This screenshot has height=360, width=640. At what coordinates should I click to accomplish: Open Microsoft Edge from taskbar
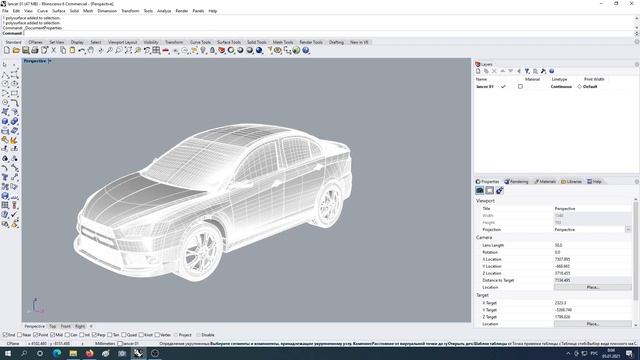click(x=56, y=353)
